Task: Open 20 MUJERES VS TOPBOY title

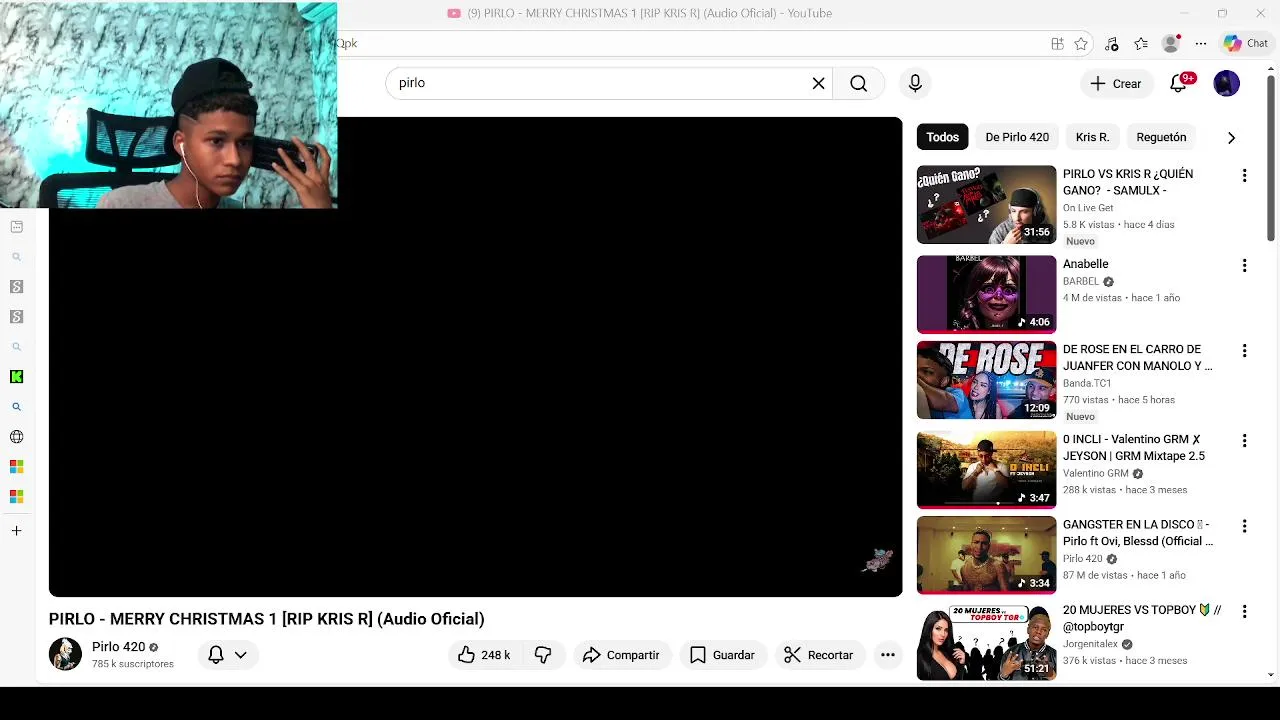Action: [1142, 618]
